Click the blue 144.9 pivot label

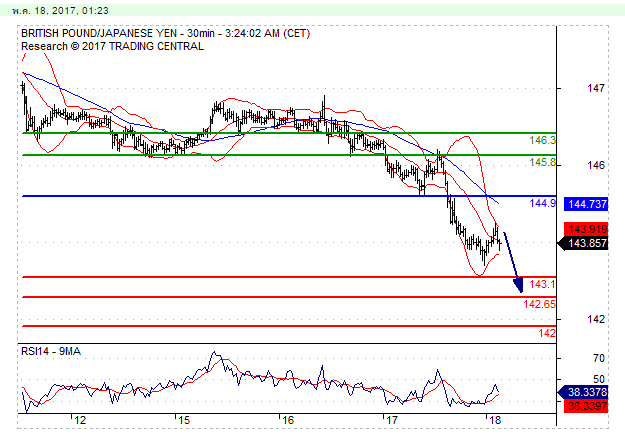[x=542, y=203]
